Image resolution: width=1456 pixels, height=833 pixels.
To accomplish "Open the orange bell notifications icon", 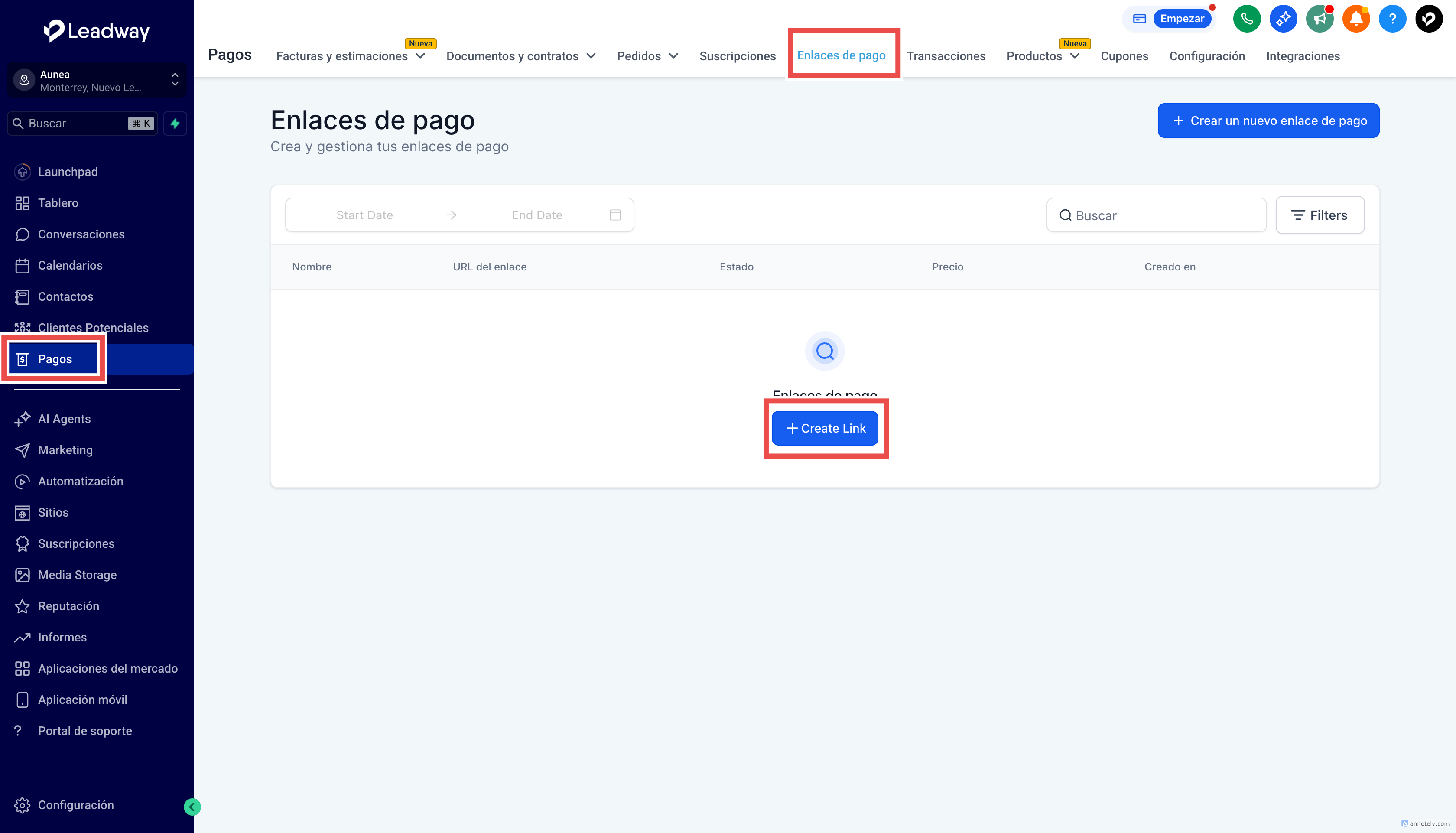I will (x=1356, y=19).
